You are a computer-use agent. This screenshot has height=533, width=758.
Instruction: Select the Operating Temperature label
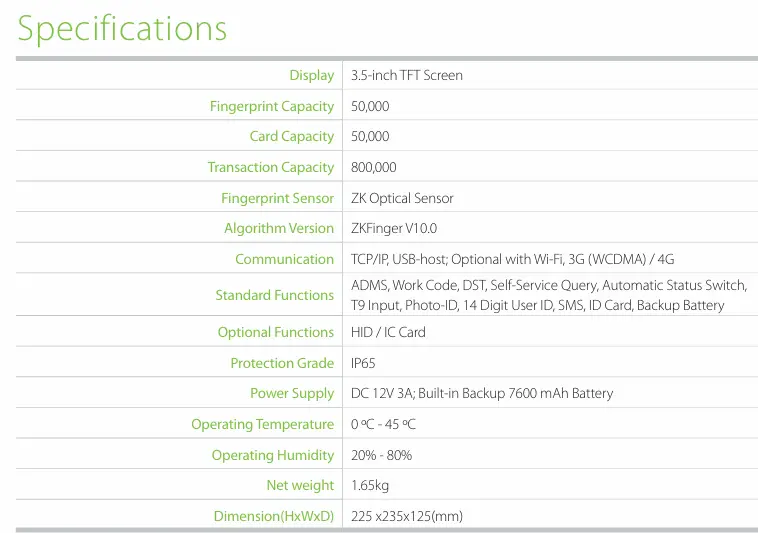262,424
